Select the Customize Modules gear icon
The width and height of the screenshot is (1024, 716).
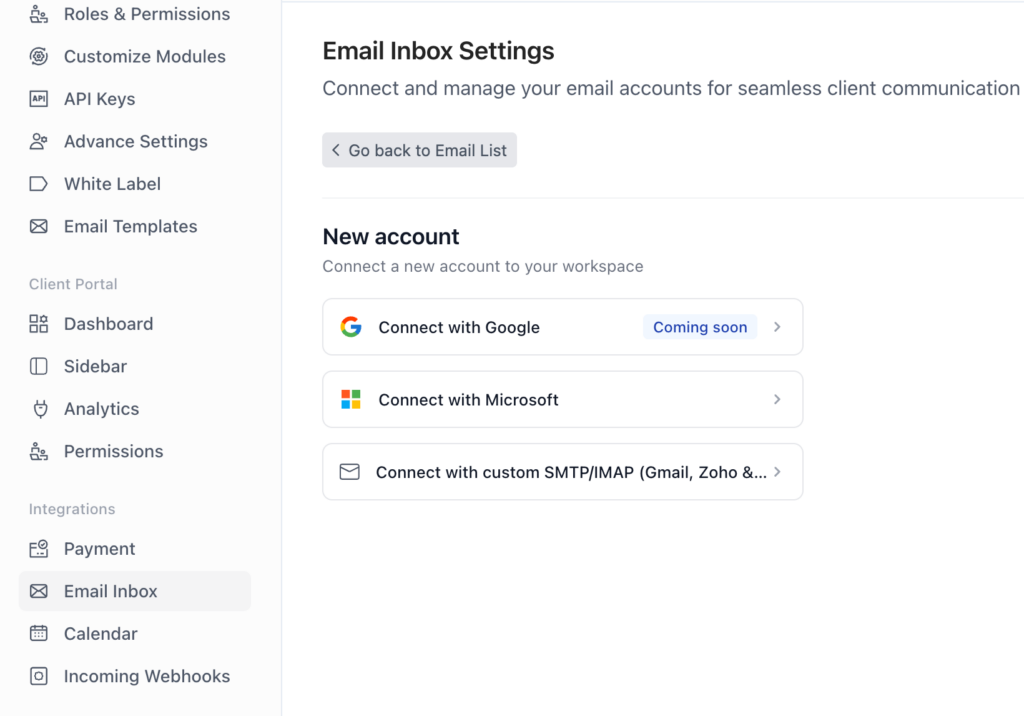point(37,56)
